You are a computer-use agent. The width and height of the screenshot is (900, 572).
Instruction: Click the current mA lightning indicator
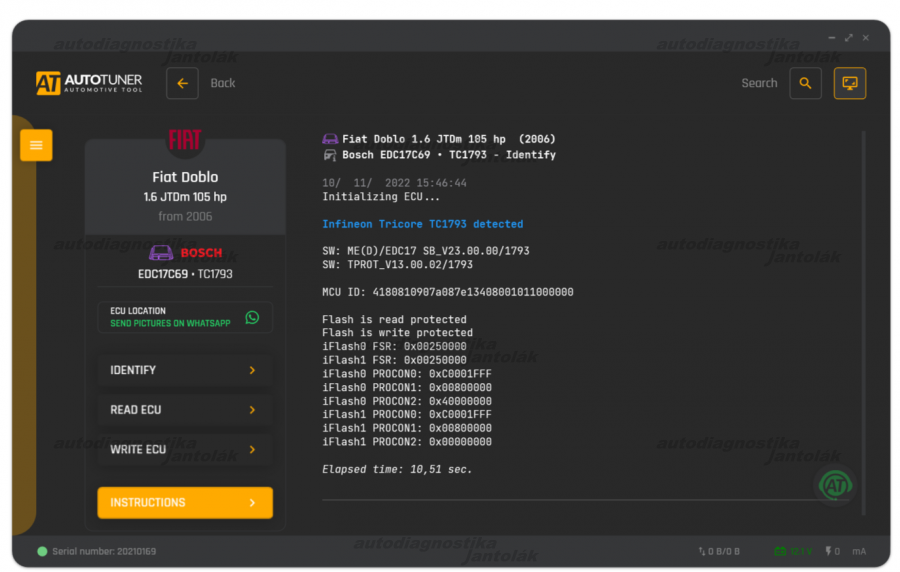(x=845, y=551)
